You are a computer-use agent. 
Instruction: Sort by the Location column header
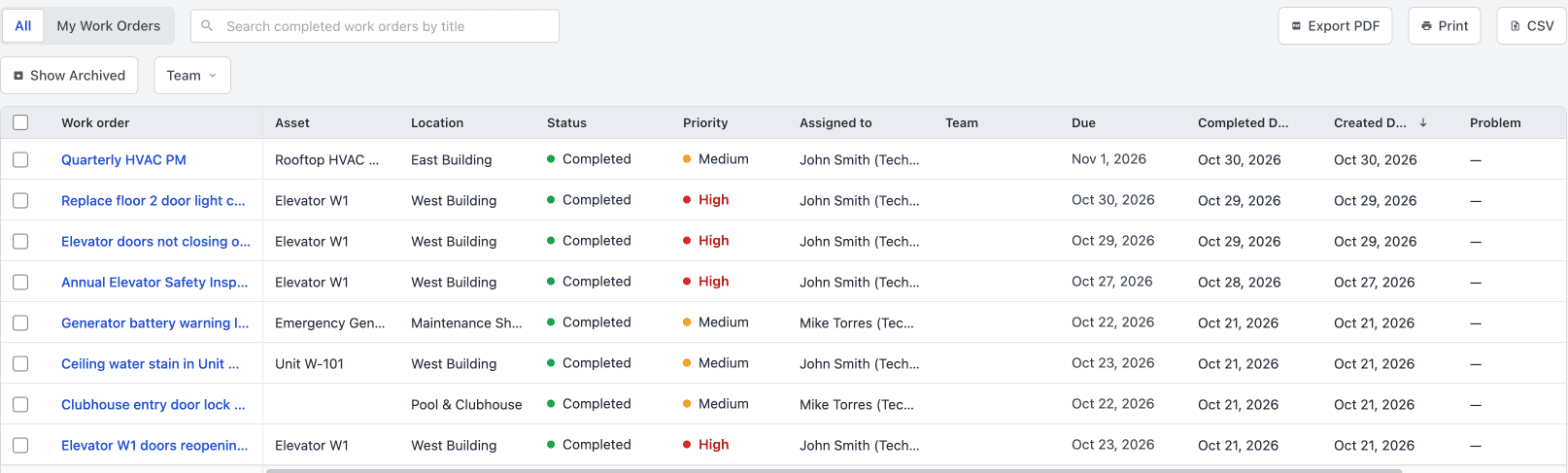coord(437,123)
